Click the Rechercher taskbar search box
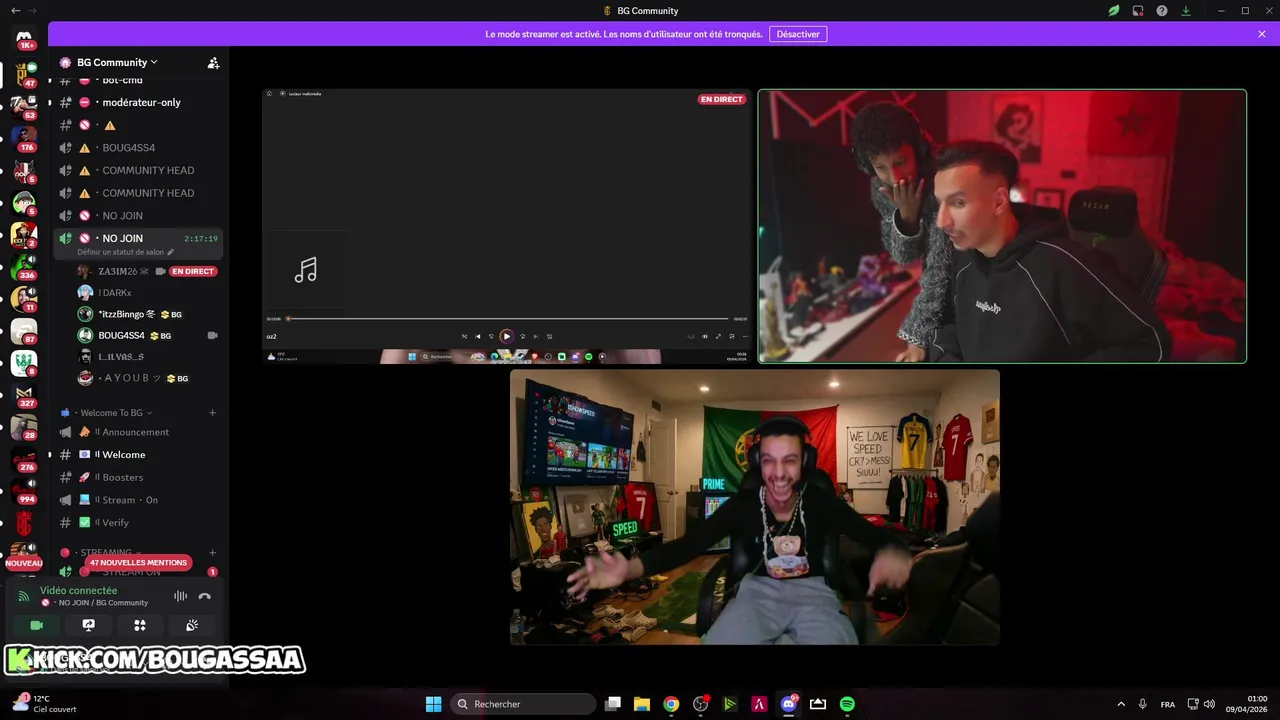1280x720 pixels. [524, 704]
